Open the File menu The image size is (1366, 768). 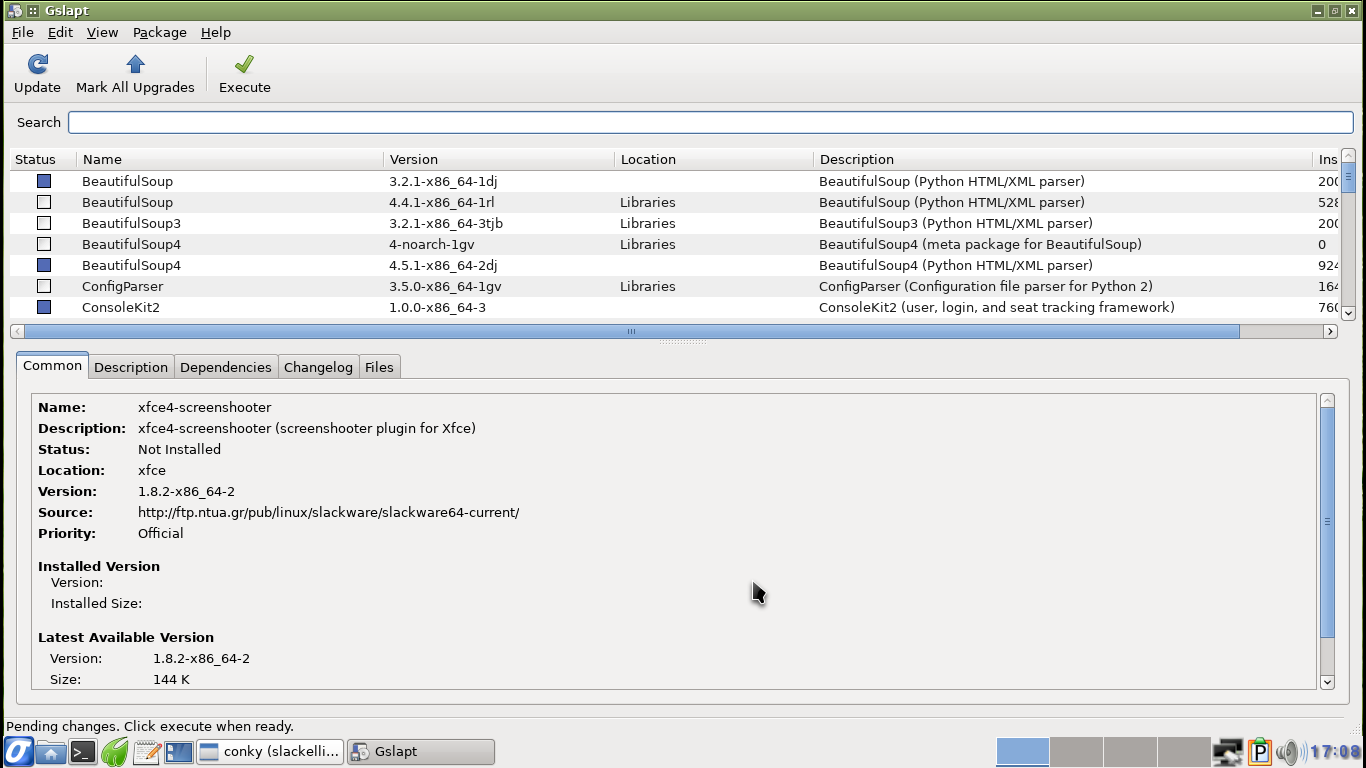point(22,32)
